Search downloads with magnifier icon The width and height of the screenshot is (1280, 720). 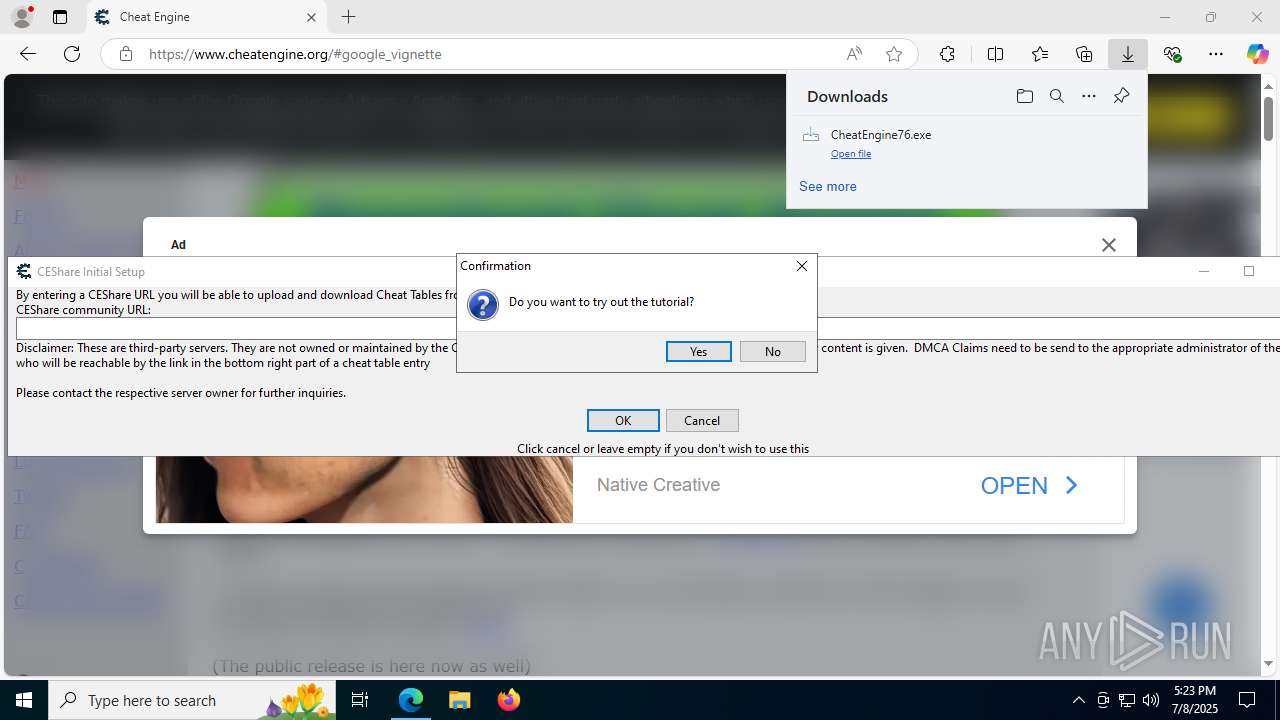point(1056,96)
